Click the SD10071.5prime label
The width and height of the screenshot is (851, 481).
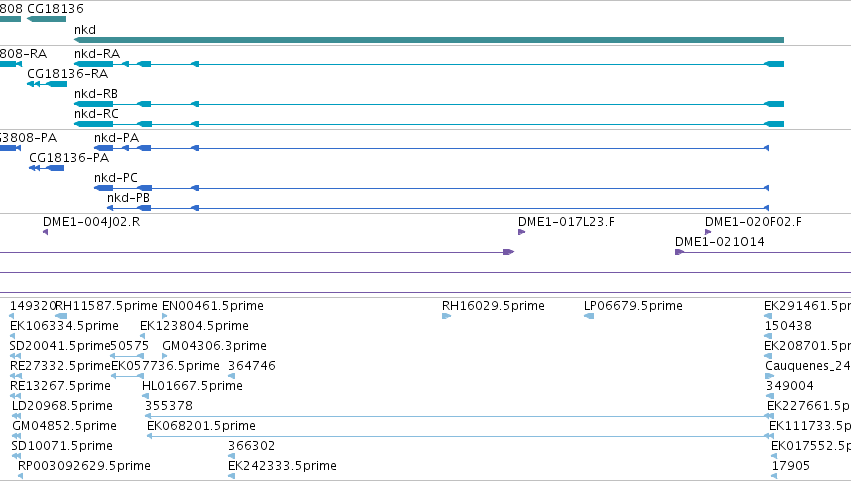tap(62, 447)
